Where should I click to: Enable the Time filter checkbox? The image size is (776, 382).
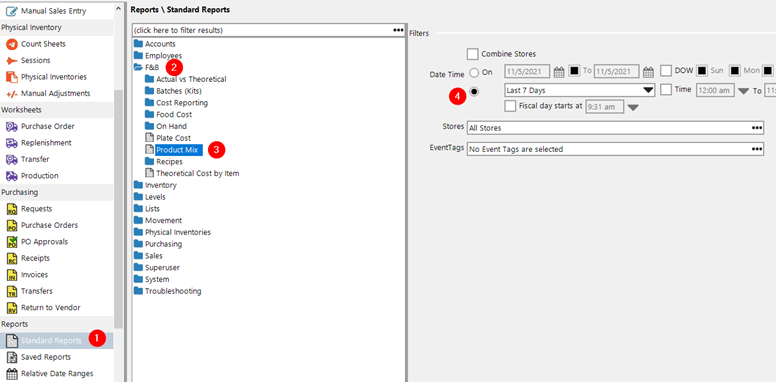tap(666, 90)
